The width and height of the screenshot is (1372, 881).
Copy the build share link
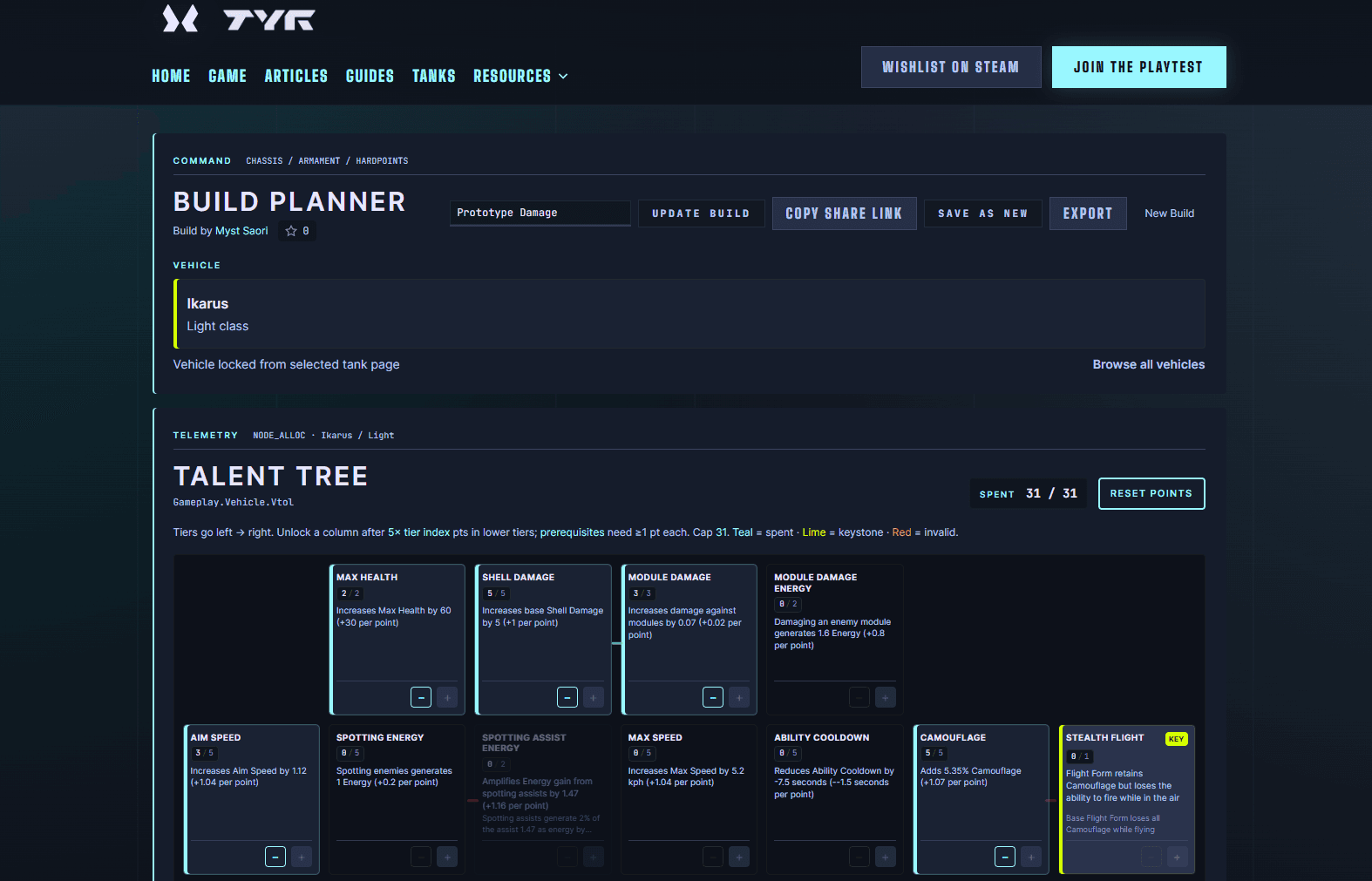pos(844,213)
